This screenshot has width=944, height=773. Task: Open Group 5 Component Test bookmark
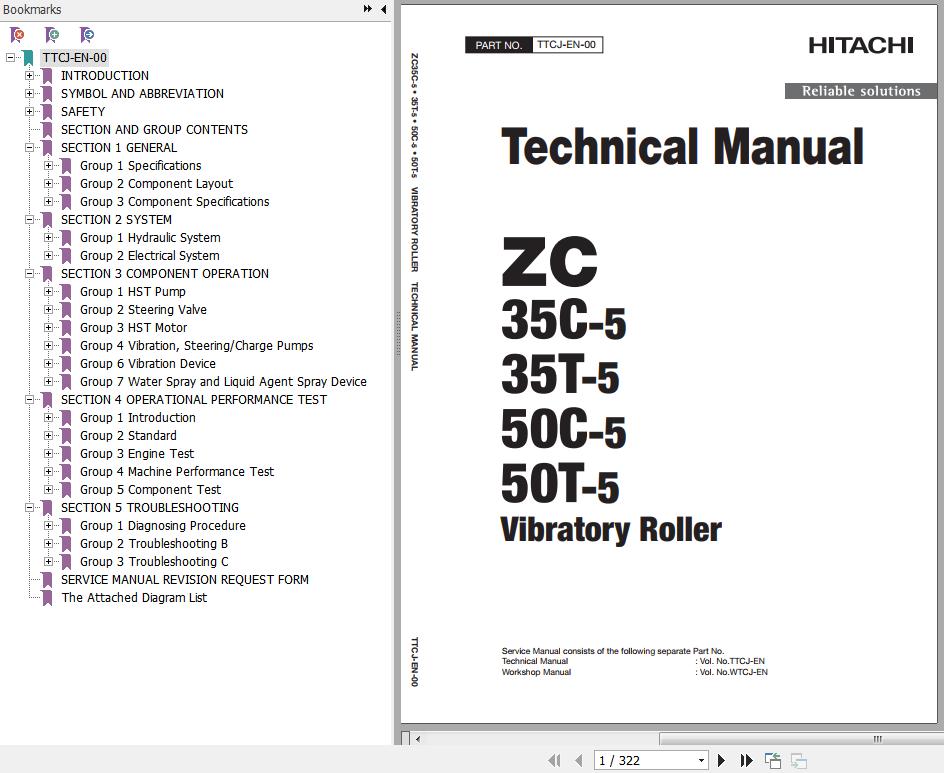(151, 490)
